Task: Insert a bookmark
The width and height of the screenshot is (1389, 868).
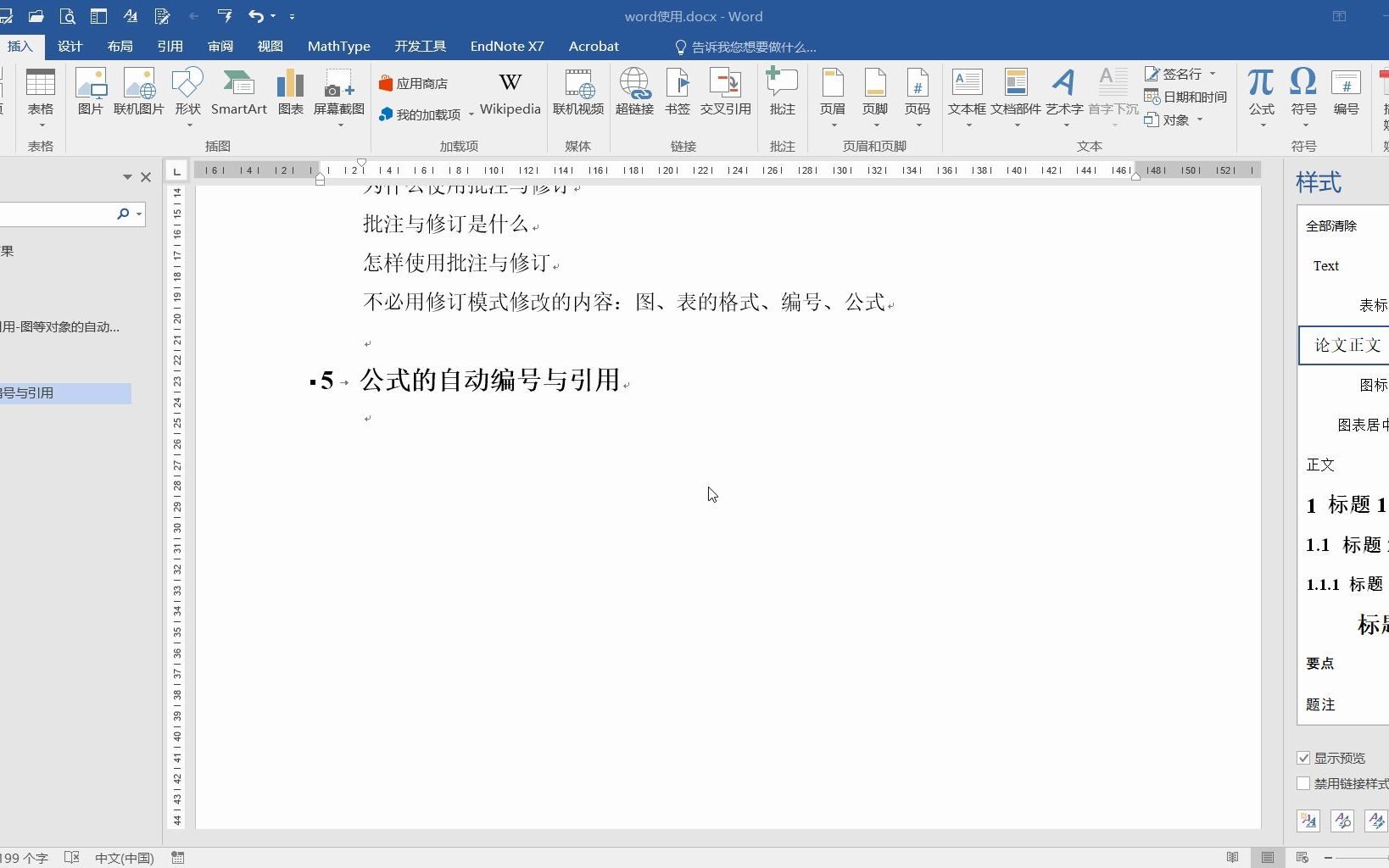Action: [678, 93]
